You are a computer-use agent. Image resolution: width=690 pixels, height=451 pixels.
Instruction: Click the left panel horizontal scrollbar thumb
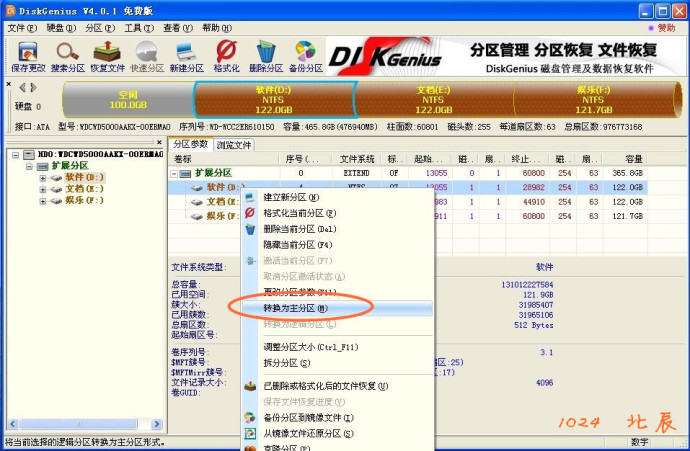[78, 424]
